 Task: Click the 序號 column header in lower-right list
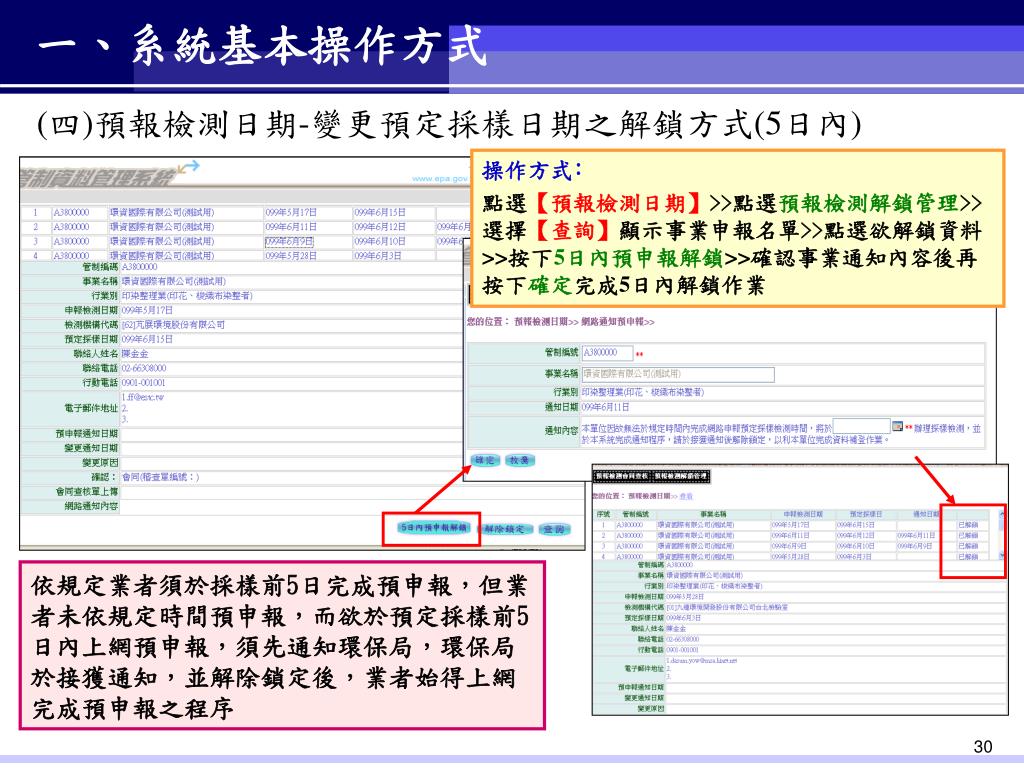tap(603, 515)
